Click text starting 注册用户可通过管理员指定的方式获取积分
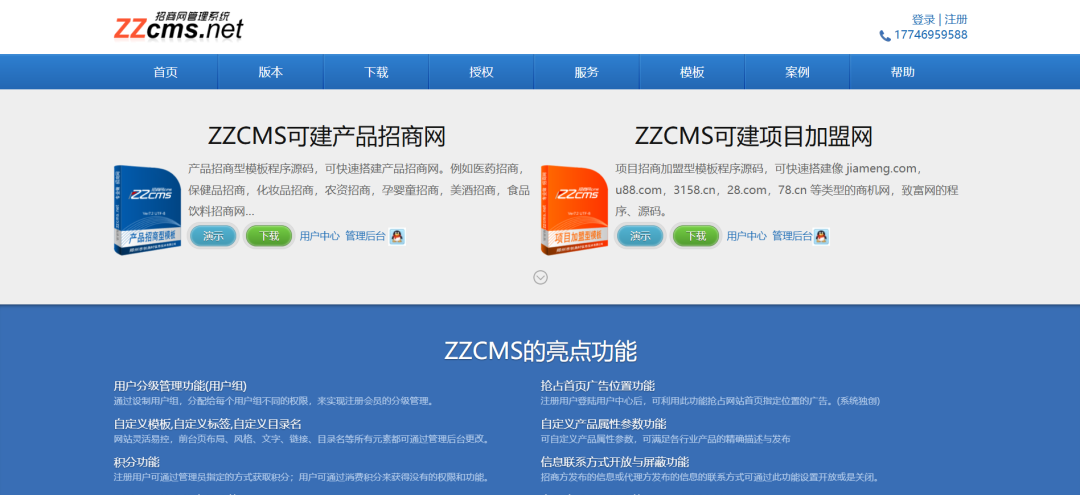This screenshot has height=495, width=1080. point(302,477)
